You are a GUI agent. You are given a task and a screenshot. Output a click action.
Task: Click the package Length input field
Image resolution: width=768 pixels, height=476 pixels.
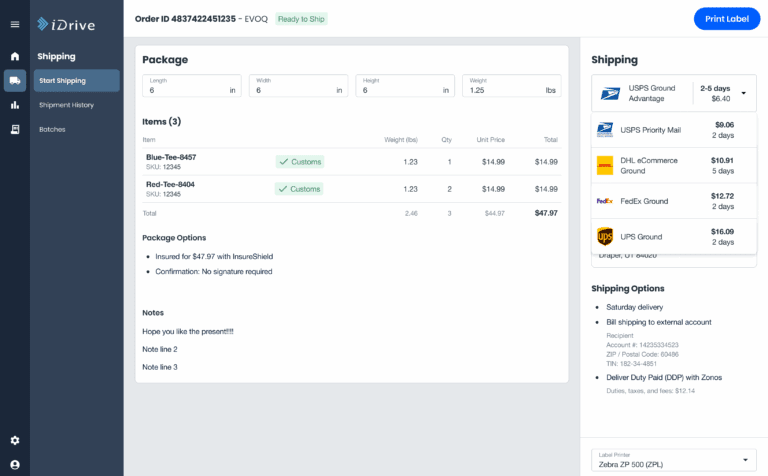tap(186, 89)
